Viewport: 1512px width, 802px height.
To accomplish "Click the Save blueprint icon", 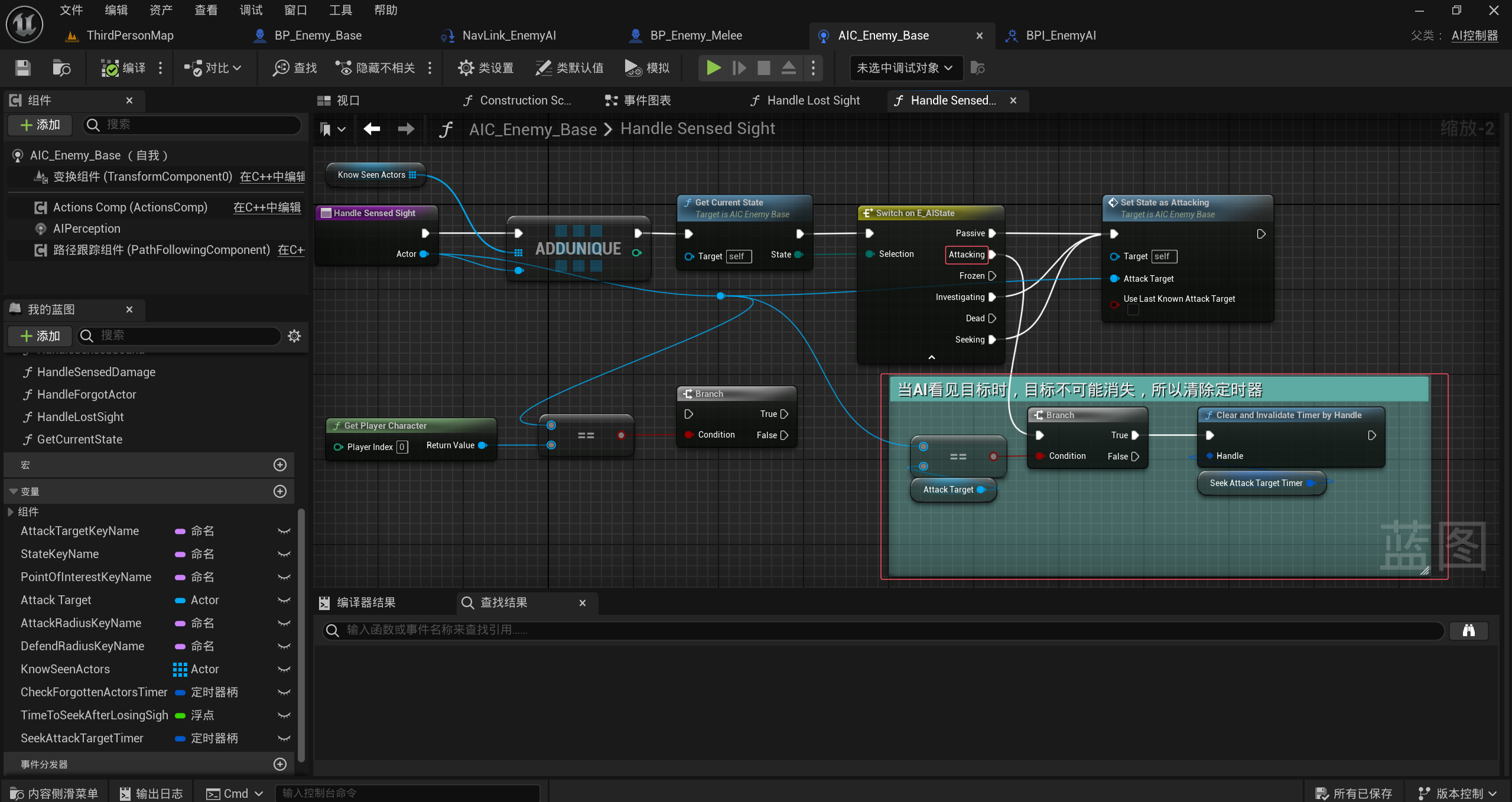I will pos(22,69).
